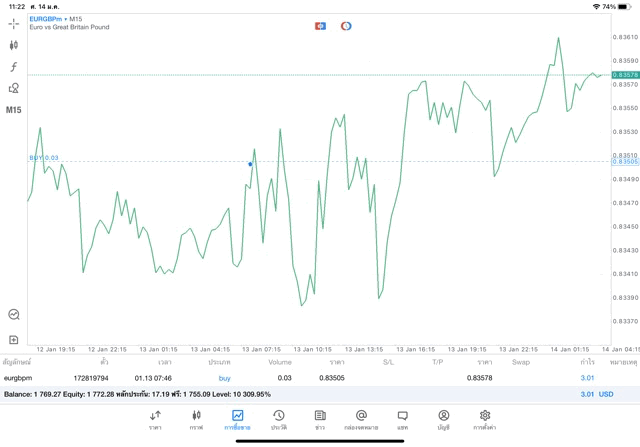The height and width of the screenshot is (447, 640).
Task: Click the red-blue flag event marker
Action: point(320,25)
